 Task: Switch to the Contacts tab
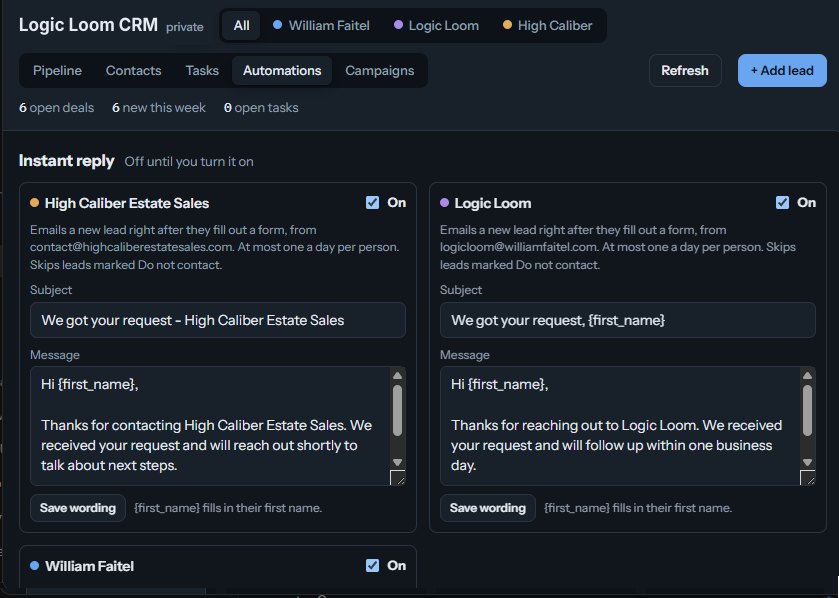tap(133, 71)
